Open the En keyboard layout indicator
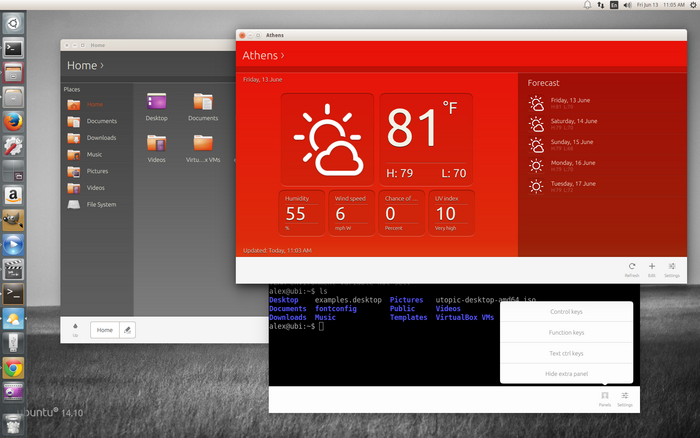700x438 pixels. (615, 6)
